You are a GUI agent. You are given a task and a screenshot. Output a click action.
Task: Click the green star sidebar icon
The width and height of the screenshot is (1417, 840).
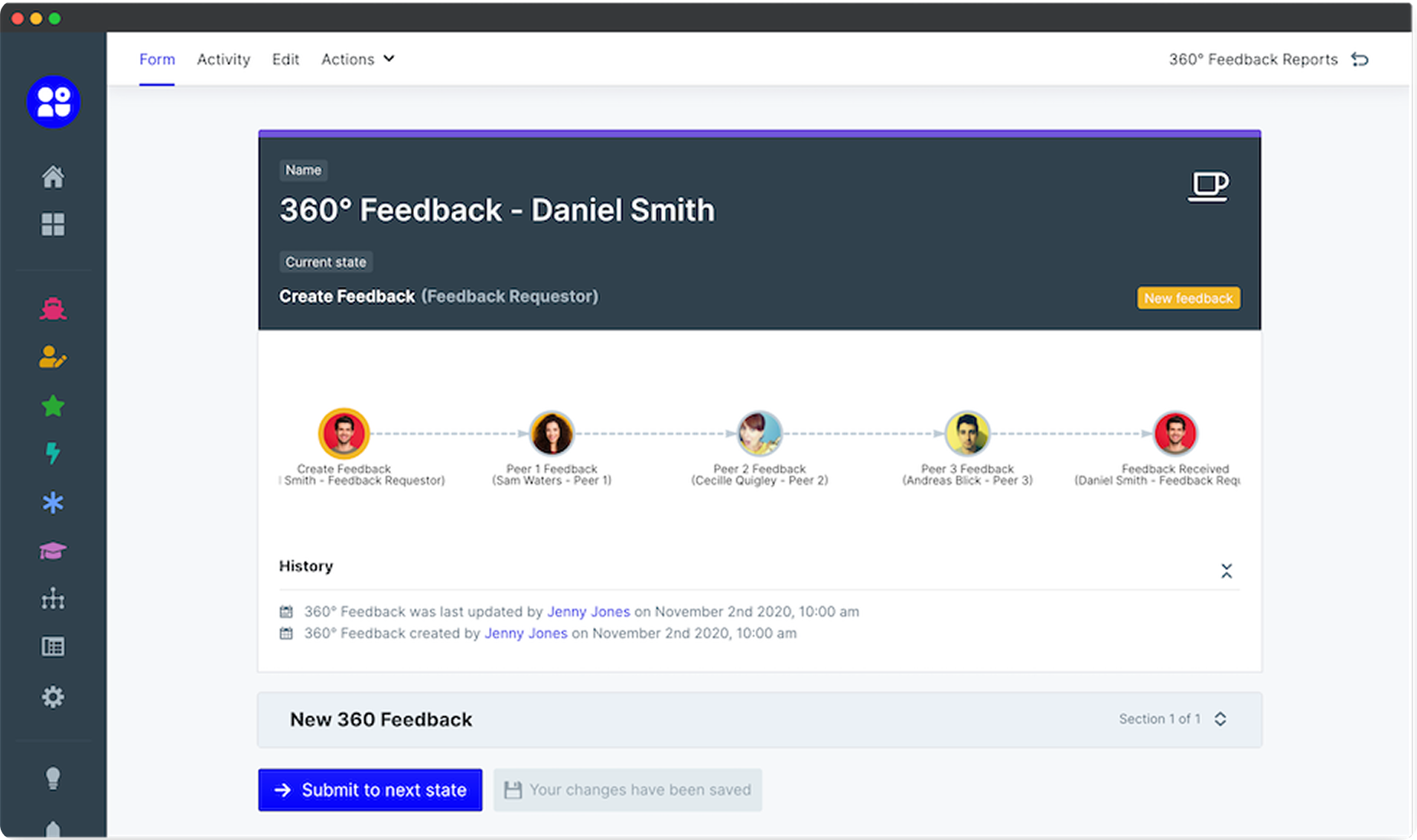tap(53, 405)
